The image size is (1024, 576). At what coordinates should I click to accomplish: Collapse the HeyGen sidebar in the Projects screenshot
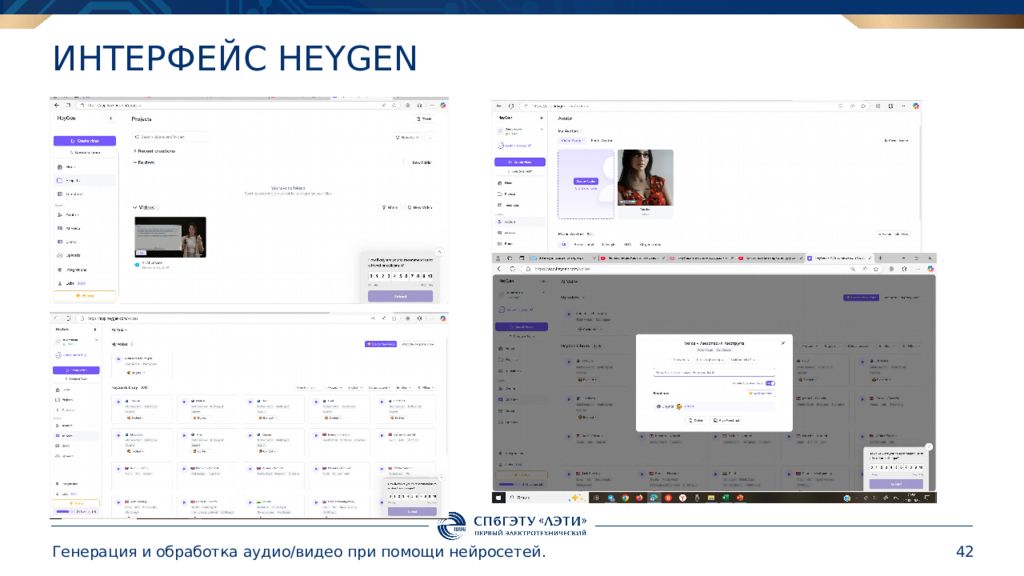[x=110, y=118]
